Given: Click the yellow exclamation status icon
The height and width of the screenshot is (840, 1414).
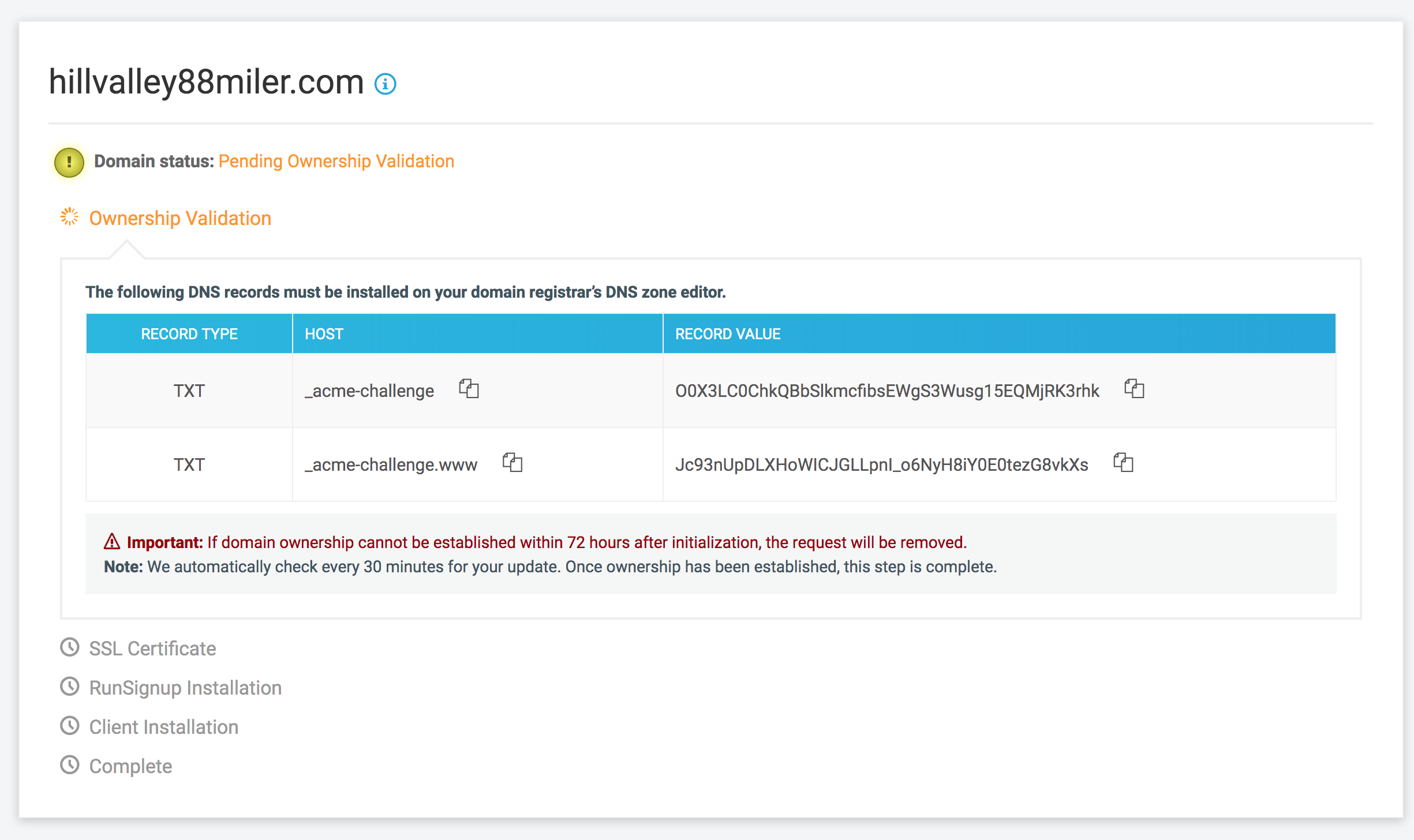Looking at the screenshot, I should pyautogui.click(x=69, y=162).
